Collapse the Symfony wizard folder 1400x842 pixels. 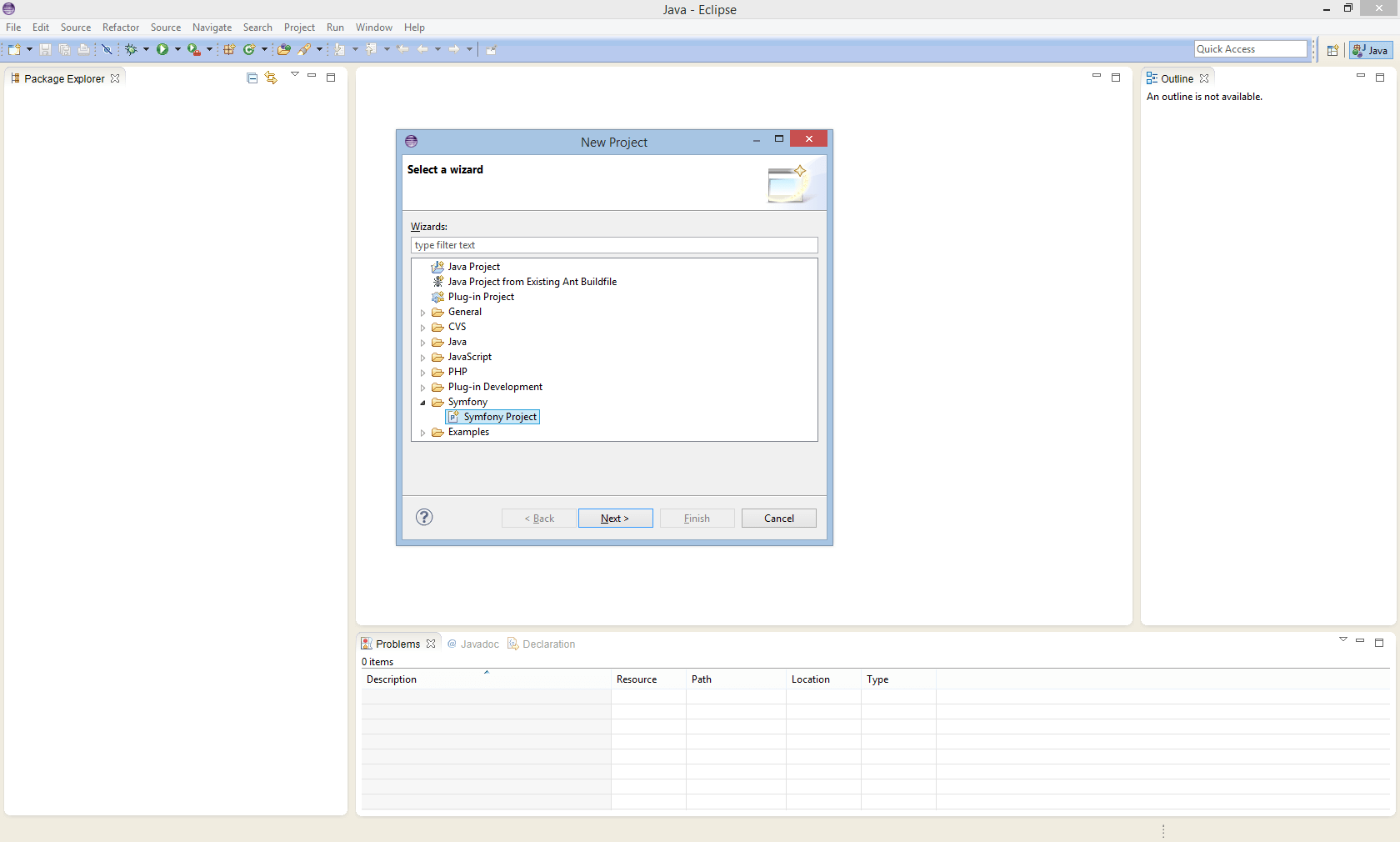coord(422,403)
